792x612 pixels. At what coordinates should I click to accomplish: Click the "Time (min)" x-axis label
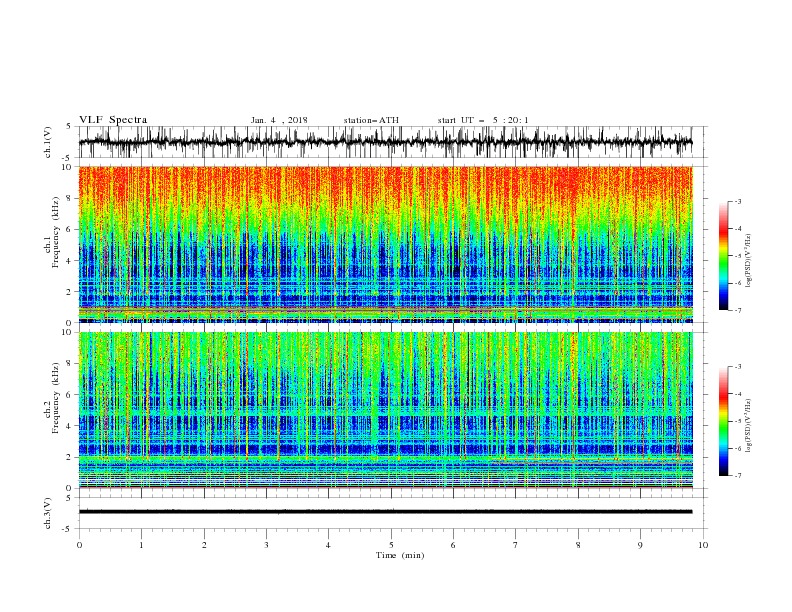coord(400,555)
